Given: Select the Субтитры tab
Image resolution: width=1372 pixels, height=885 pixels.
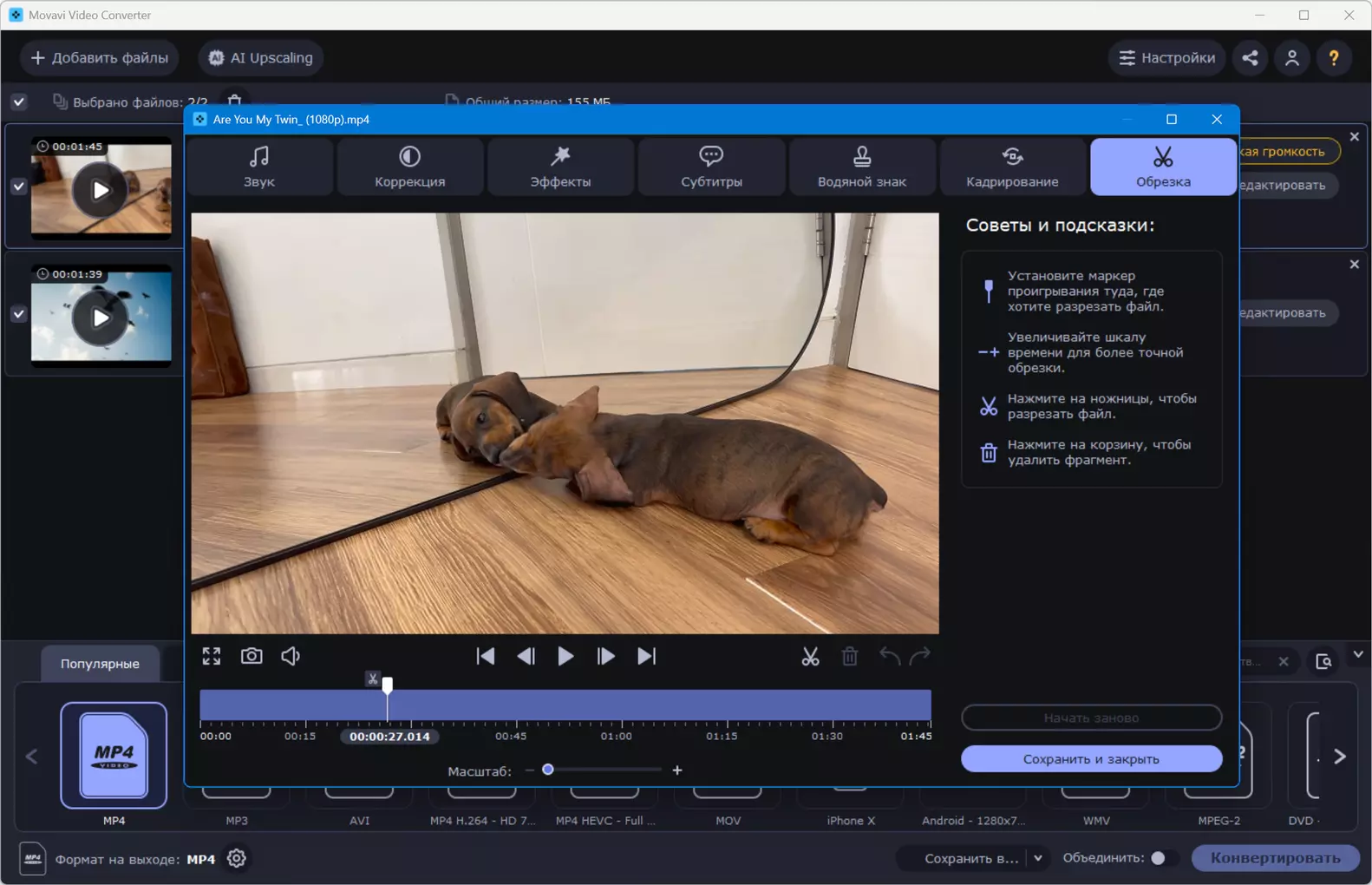Looking at the screenshot, I should coord(711,167).
